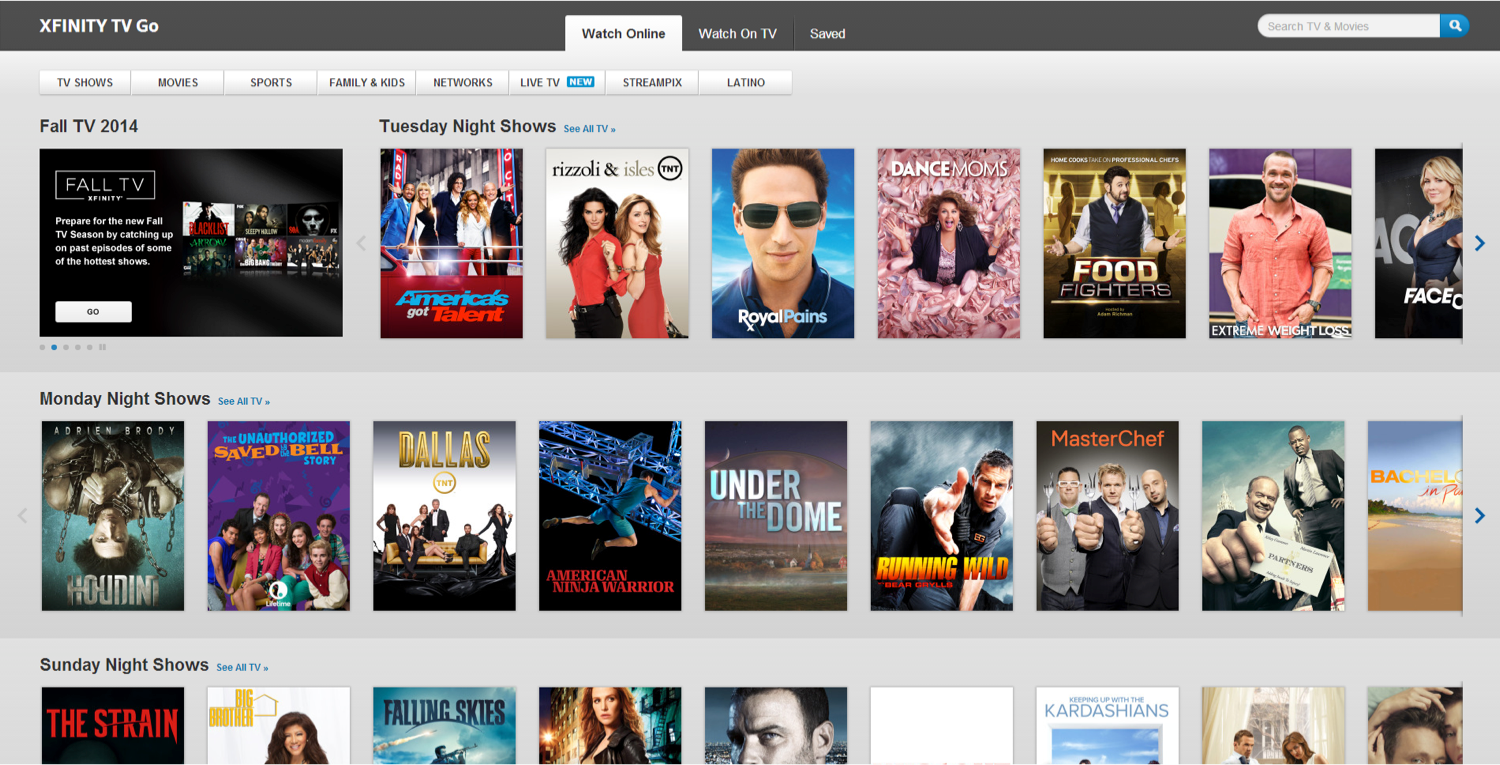Open the Family & Kids category
Image resolution: width=1500 pixels, height=765 pixels.
pos(367,82)
